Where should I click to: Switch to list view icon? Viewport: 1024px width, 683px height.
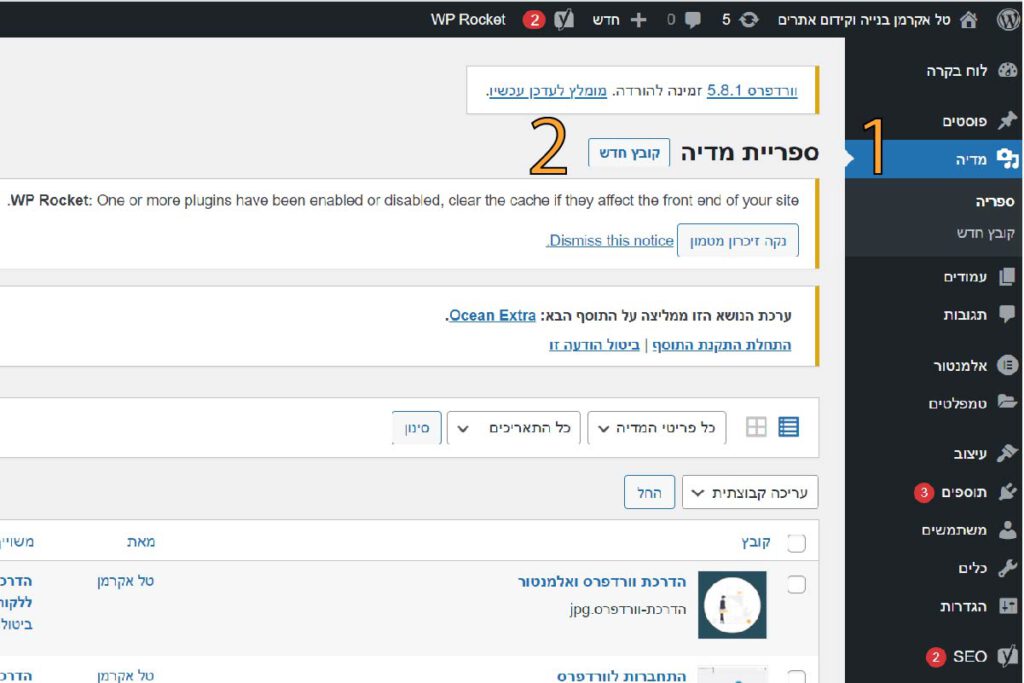tap(788, 427)
